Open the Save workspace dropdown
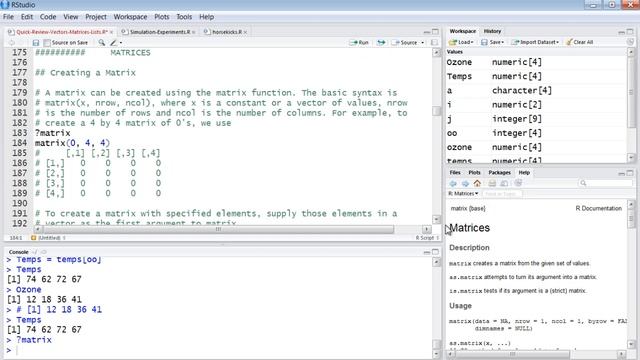Screen dimensions: 640x360 (x=492, y=42)
